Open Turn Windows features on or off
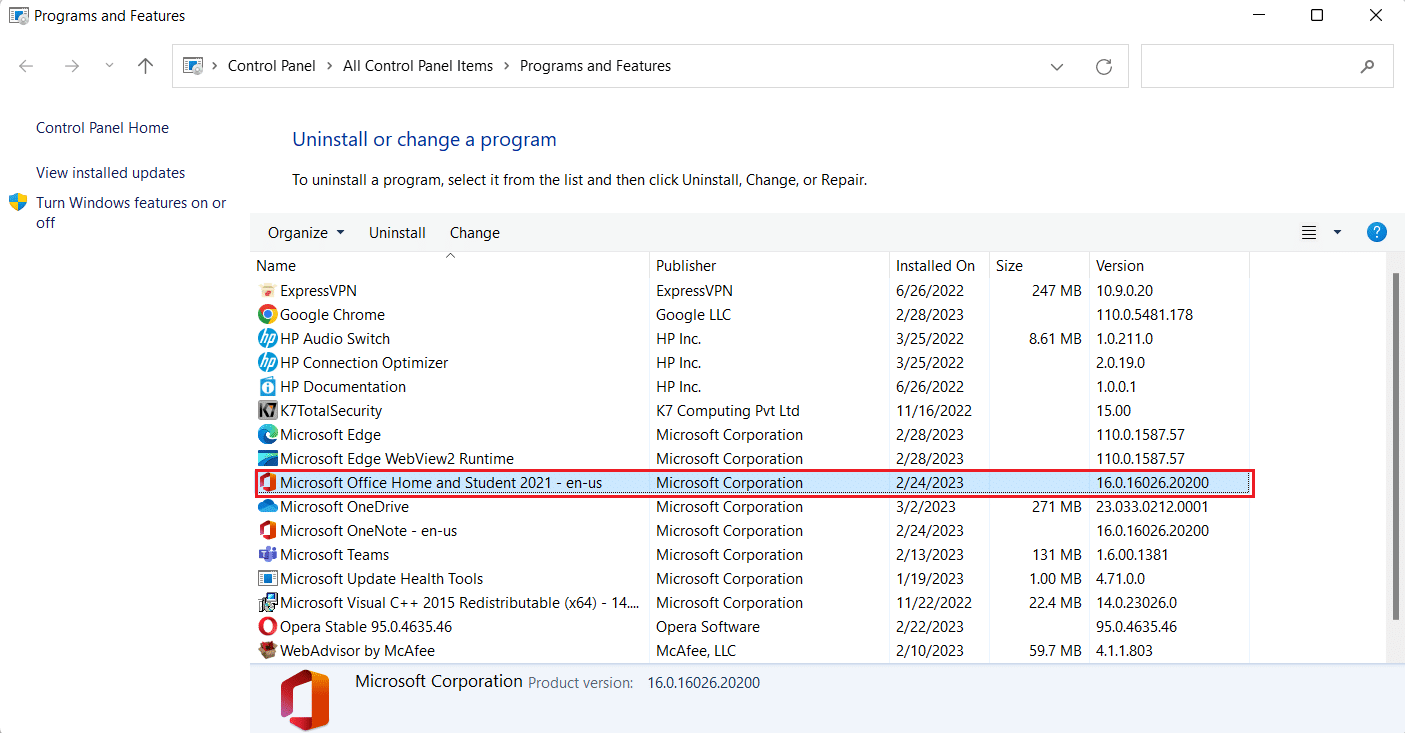1405x733 pixels. click(131, 212)
